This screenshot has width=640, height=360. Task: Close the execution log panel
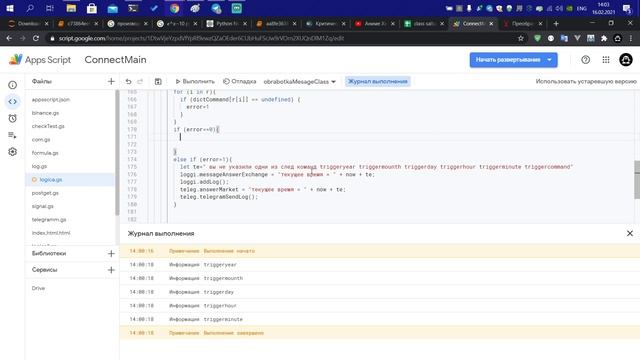[x=630, y=233]
